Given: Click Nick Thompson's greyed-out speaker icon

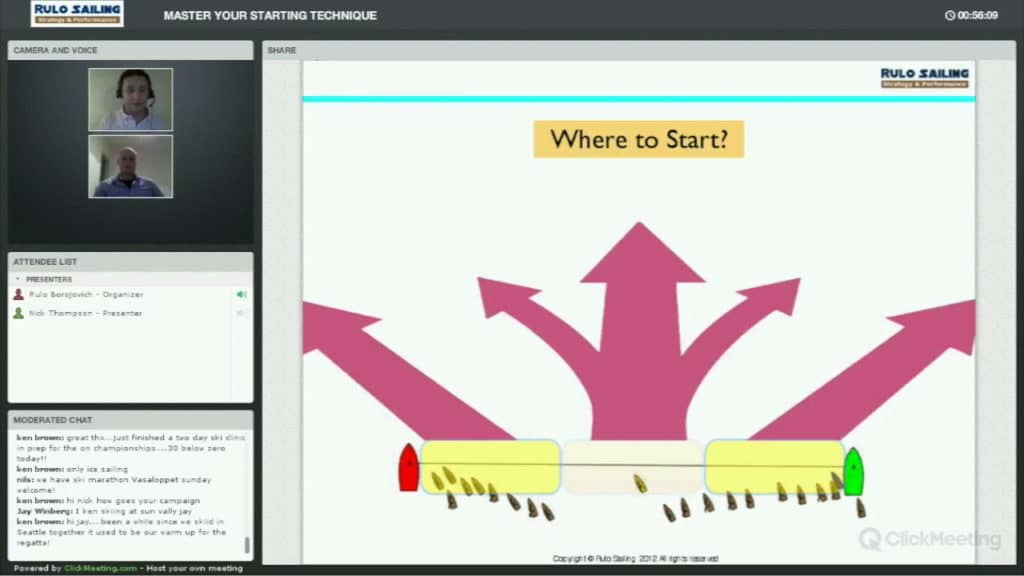Looking at the screenshot, I should point(241,313).
